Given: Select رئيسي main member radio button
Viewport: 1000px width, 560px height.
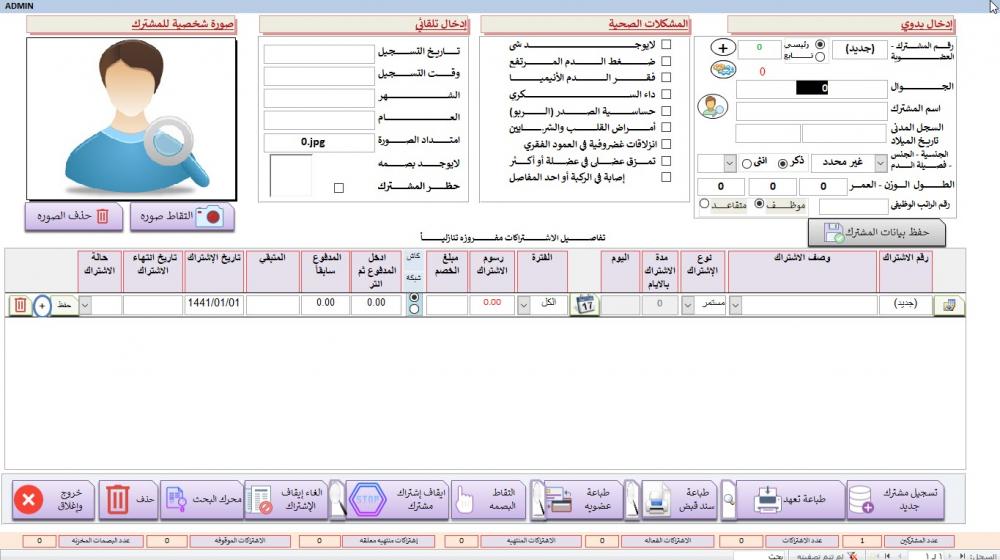Looking at the screenshot, I should pos(820,45).
